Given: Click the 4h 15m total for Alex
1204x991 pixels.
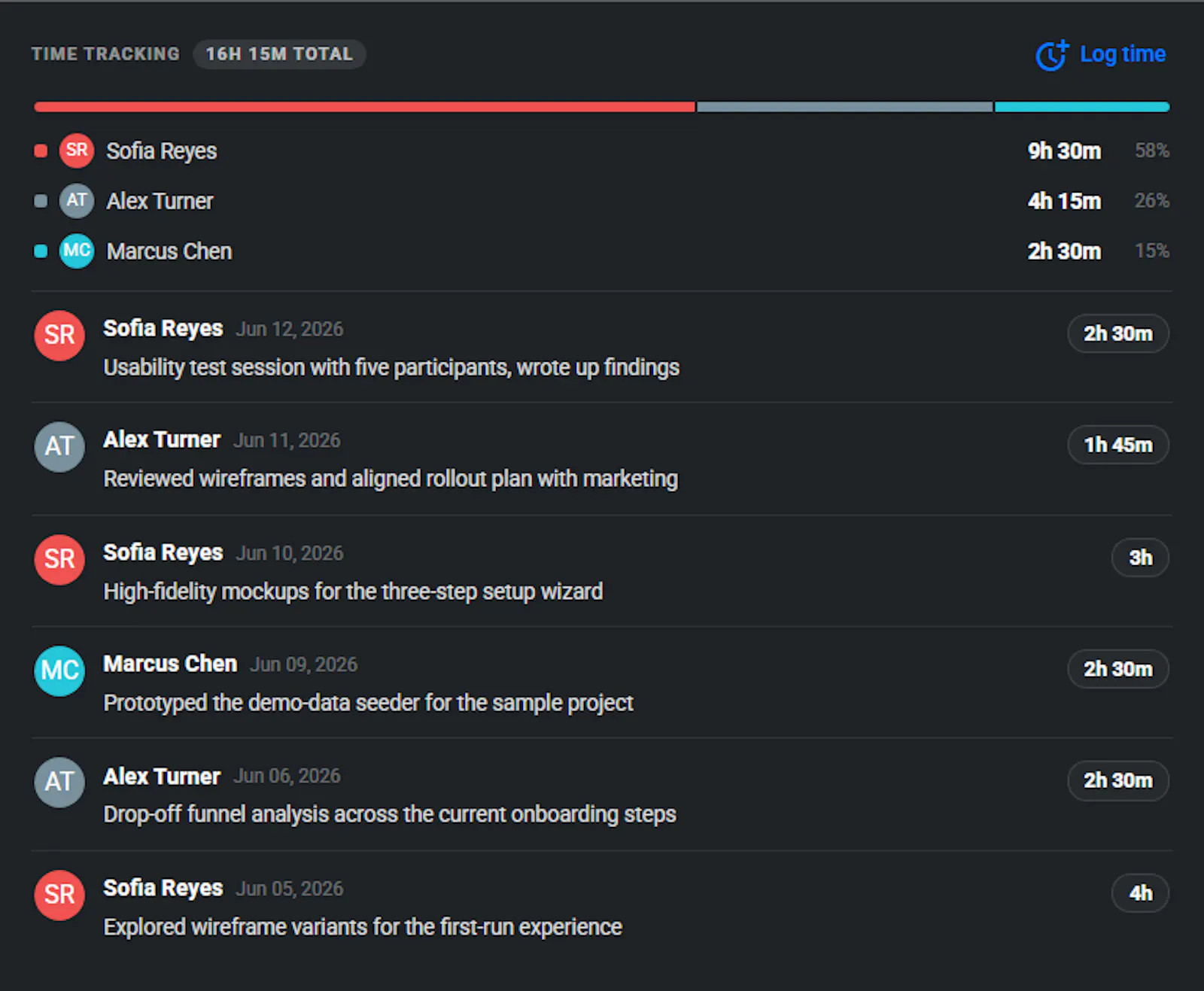Looking at the screenshot, I should coord(1064,201).
